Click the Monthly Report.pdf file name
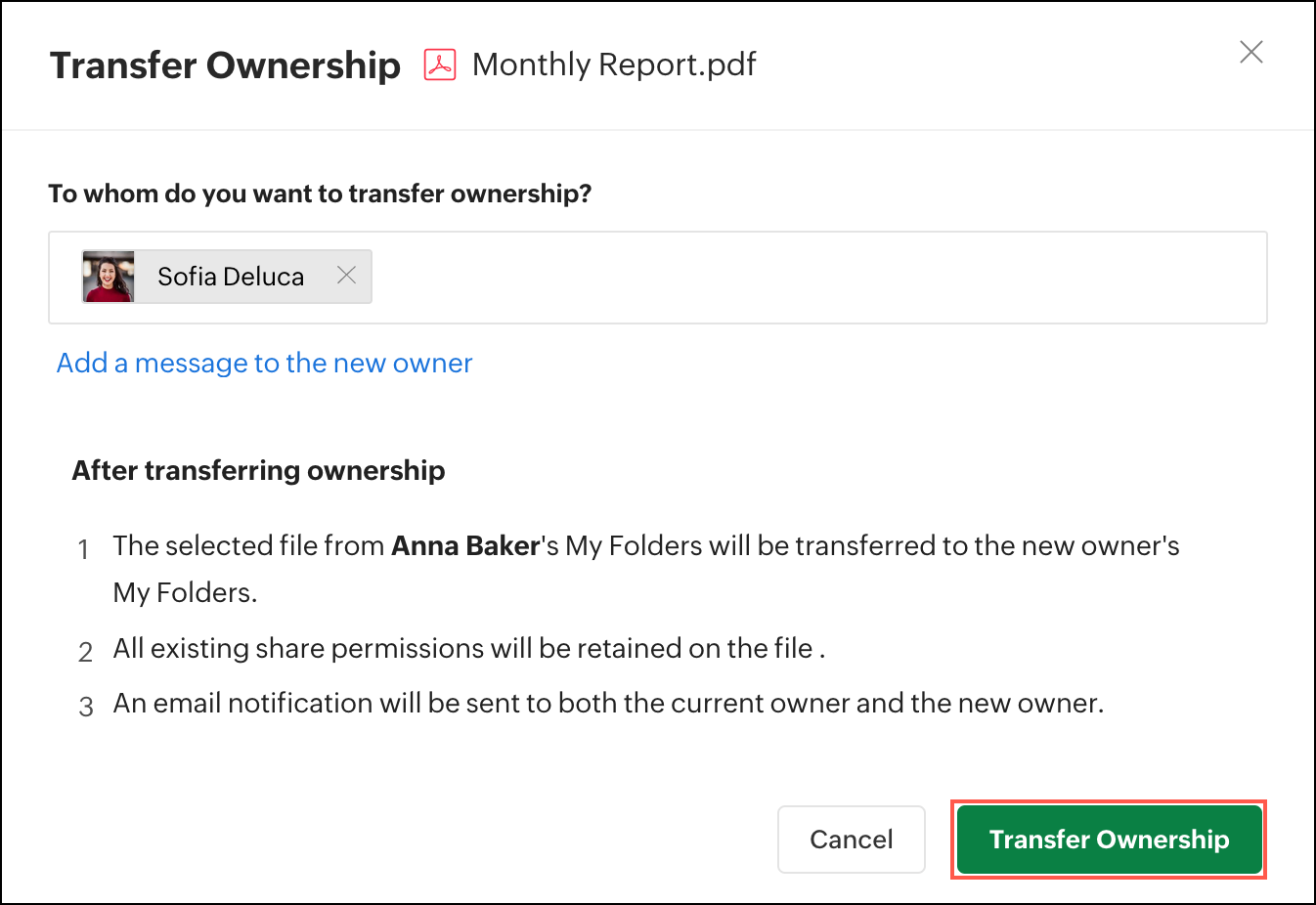The image size is (1316, 905). point(614,65)
